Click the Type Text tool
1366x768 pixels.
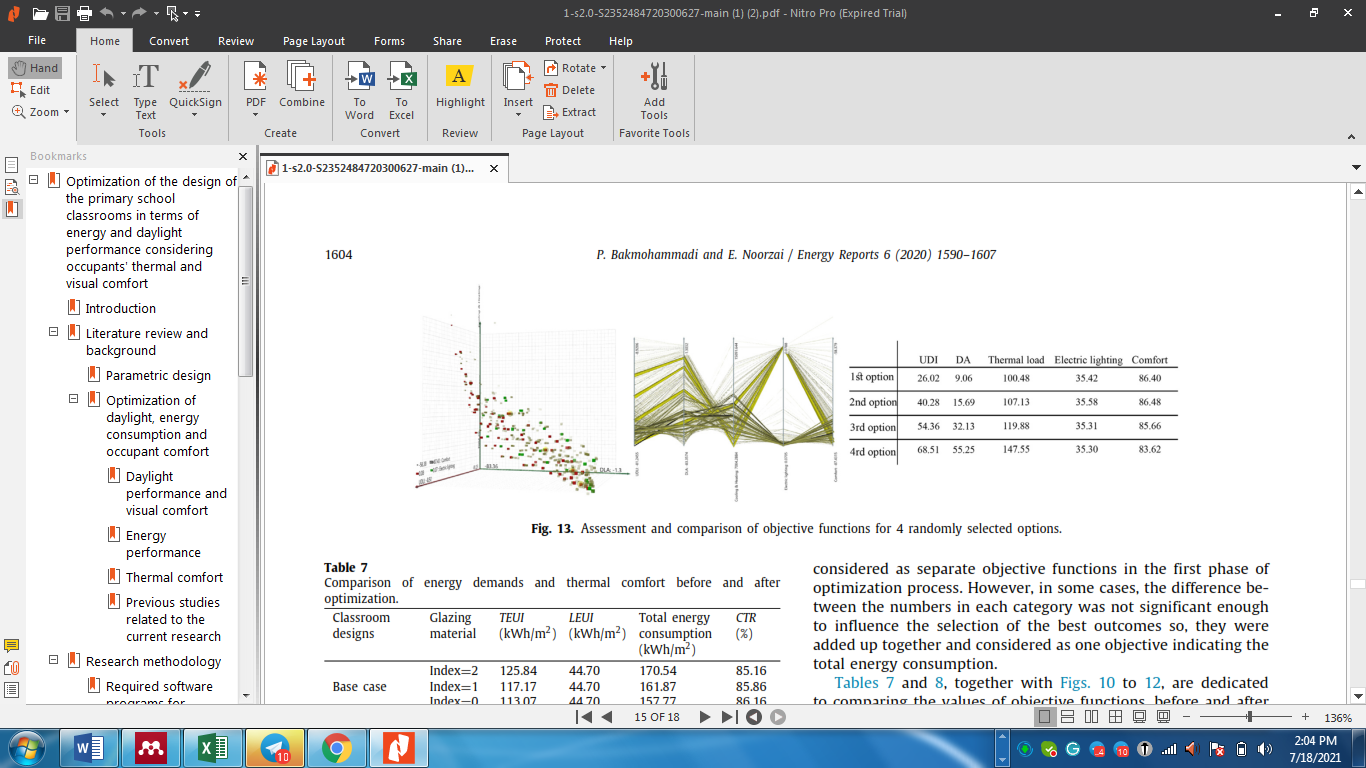tap(146, 90)
